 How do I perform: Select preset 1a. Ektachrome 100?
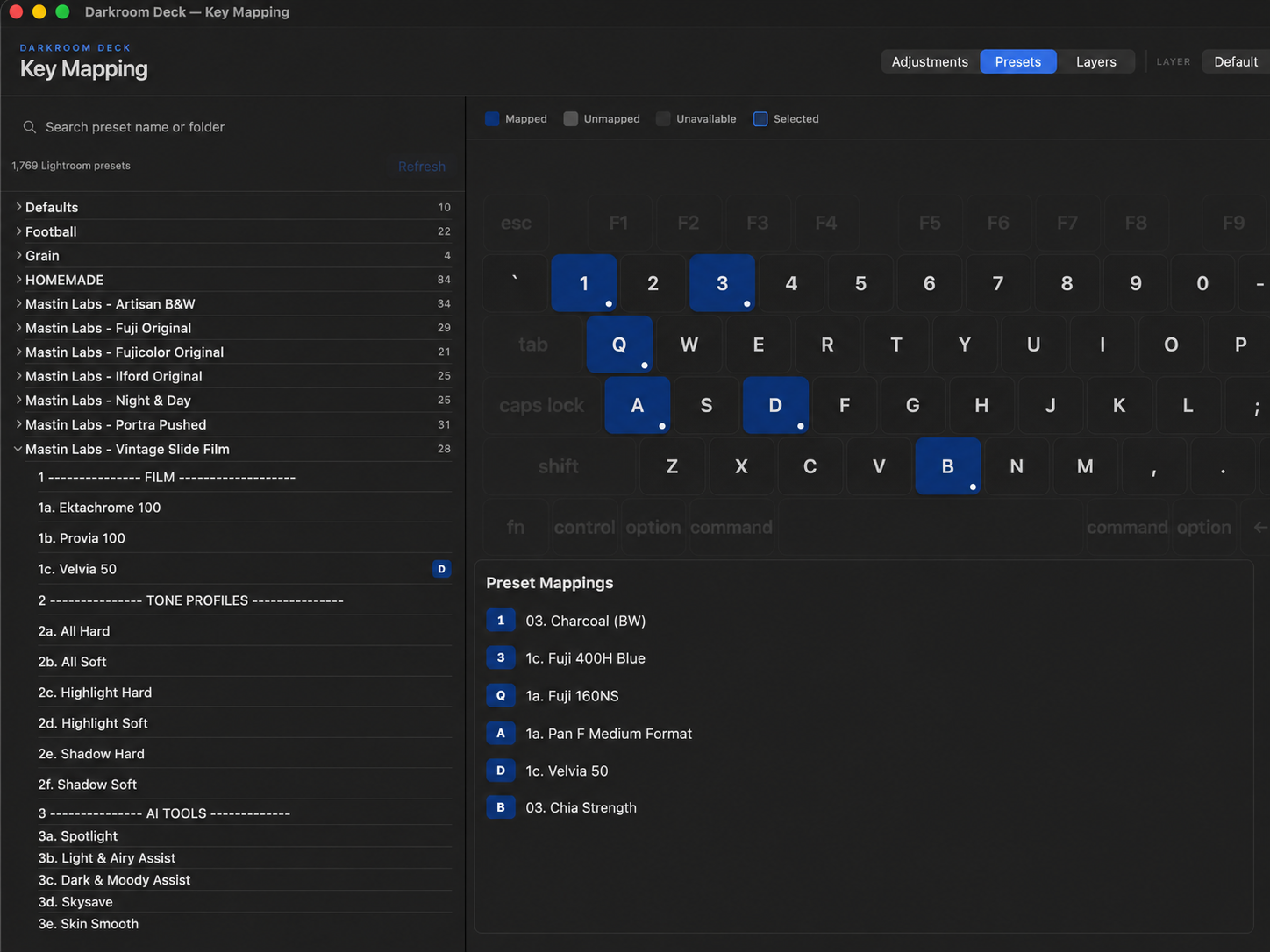click(245, 508)
